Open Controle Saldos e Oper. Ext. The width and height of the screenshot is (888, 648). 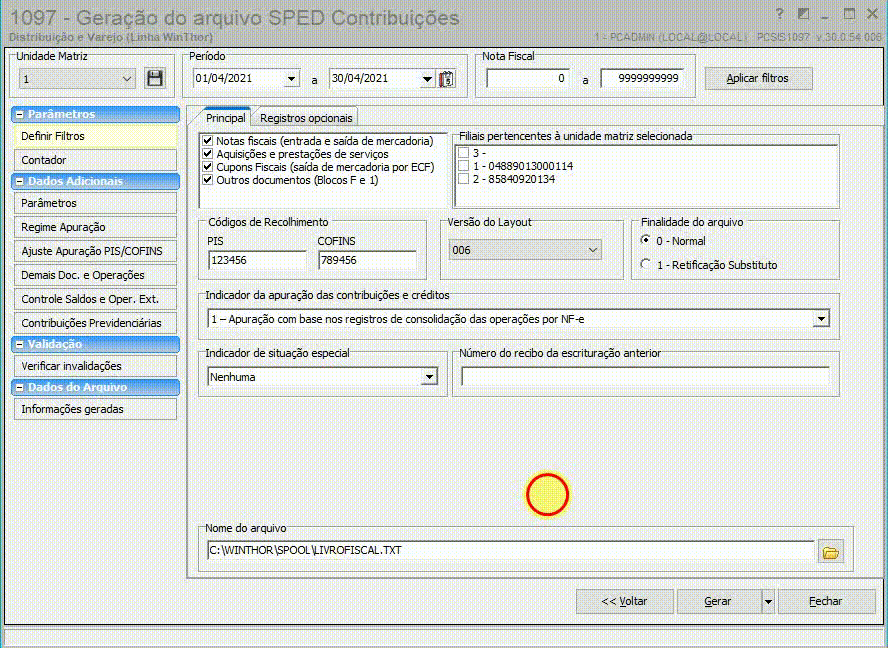click(95, 299)
